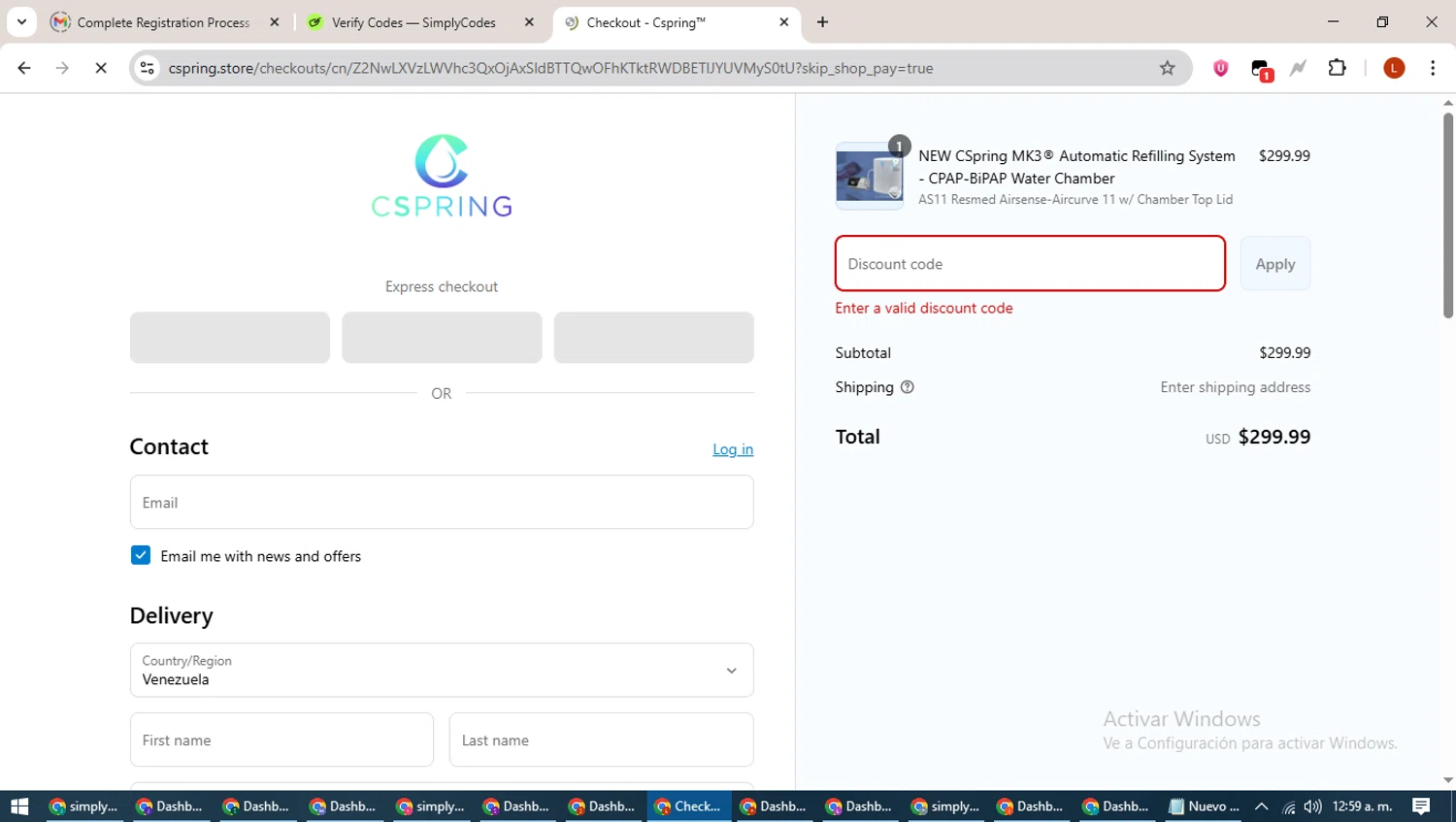Image resolution: width=1456 pixels, height=822 pixels.
Task: Open the Windows Start button
Action: pyautogui.click(x=19, y=806)
